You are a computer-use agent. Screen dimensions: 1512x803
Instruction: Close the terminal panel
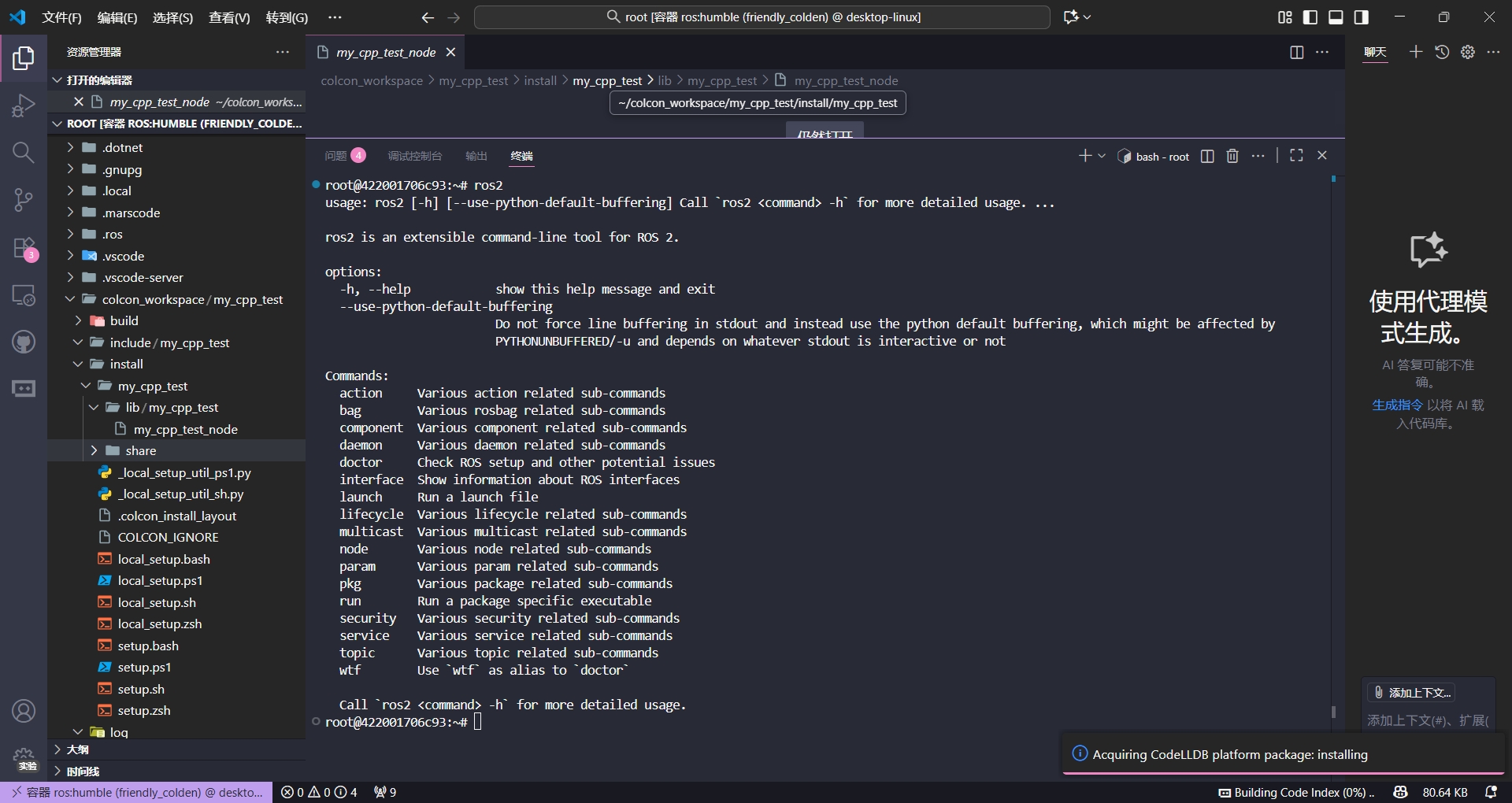click(x=1322, y=156)
